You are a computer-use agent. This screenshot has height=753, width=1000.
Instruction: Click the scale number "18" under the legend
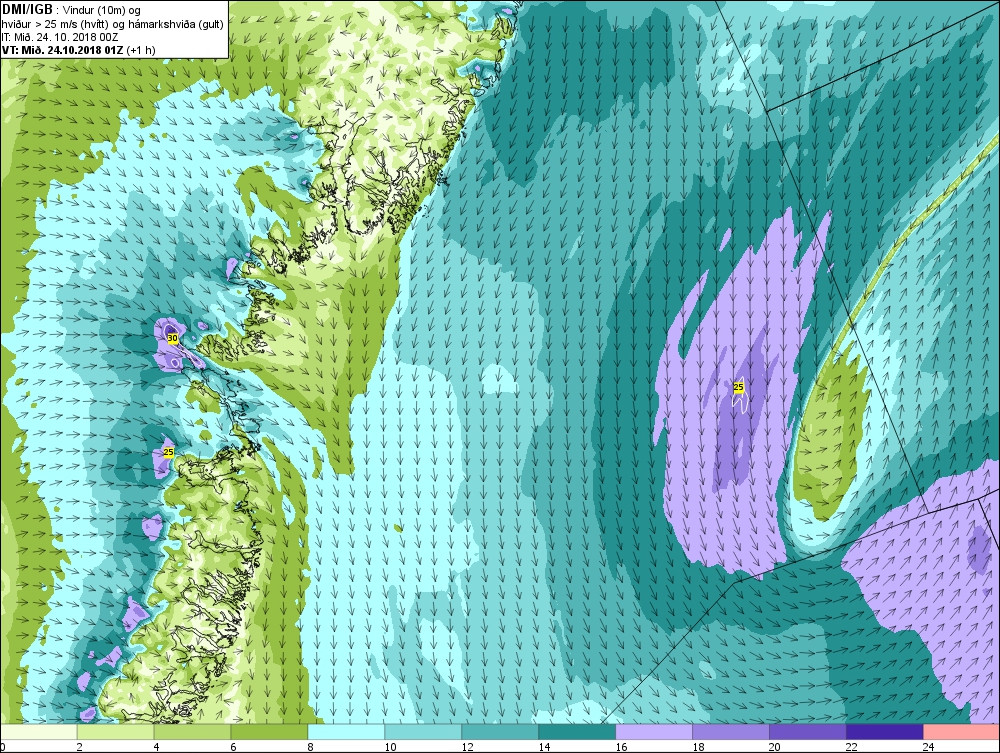tap(698, 747)
